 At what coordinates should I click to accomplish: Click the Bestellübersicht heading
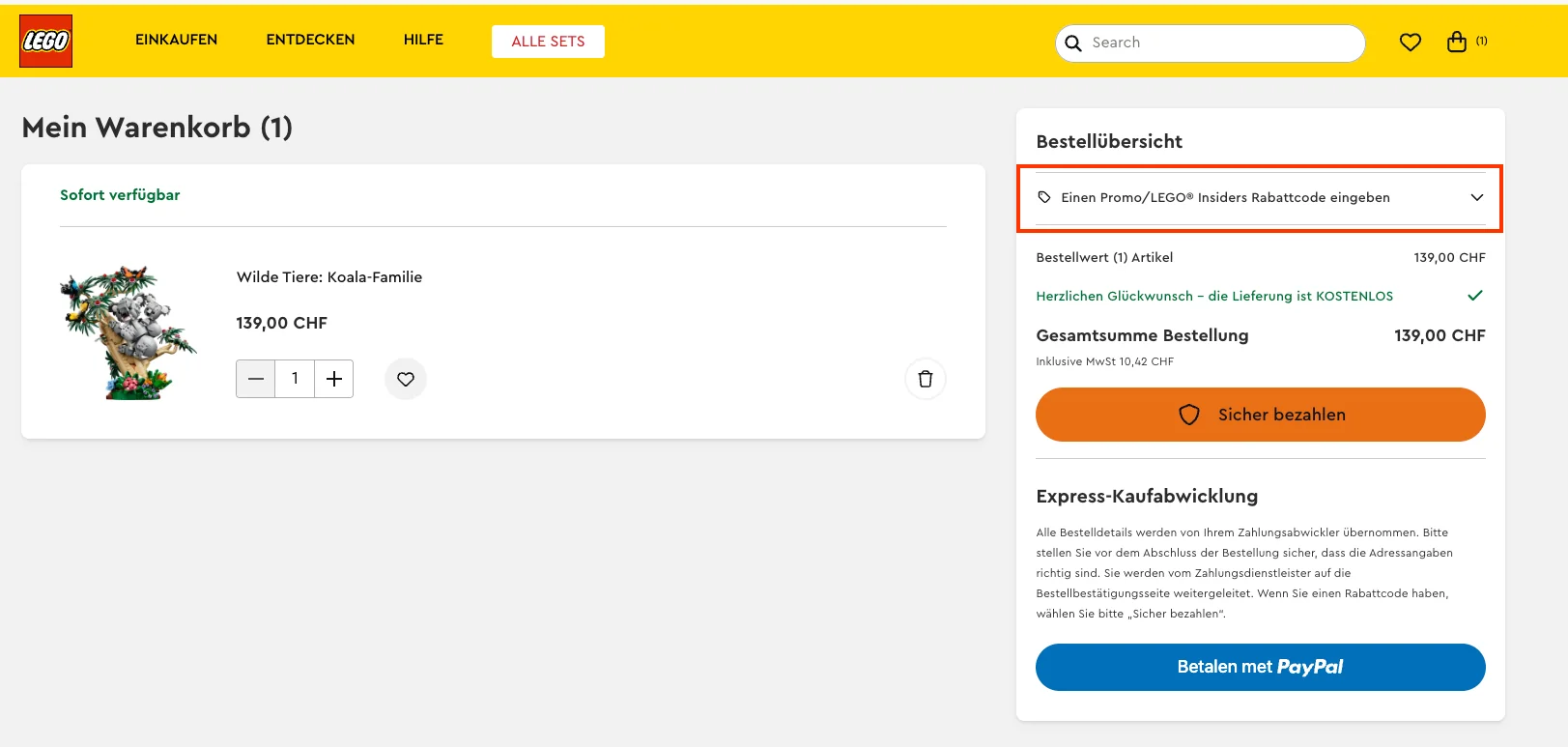1109,141
